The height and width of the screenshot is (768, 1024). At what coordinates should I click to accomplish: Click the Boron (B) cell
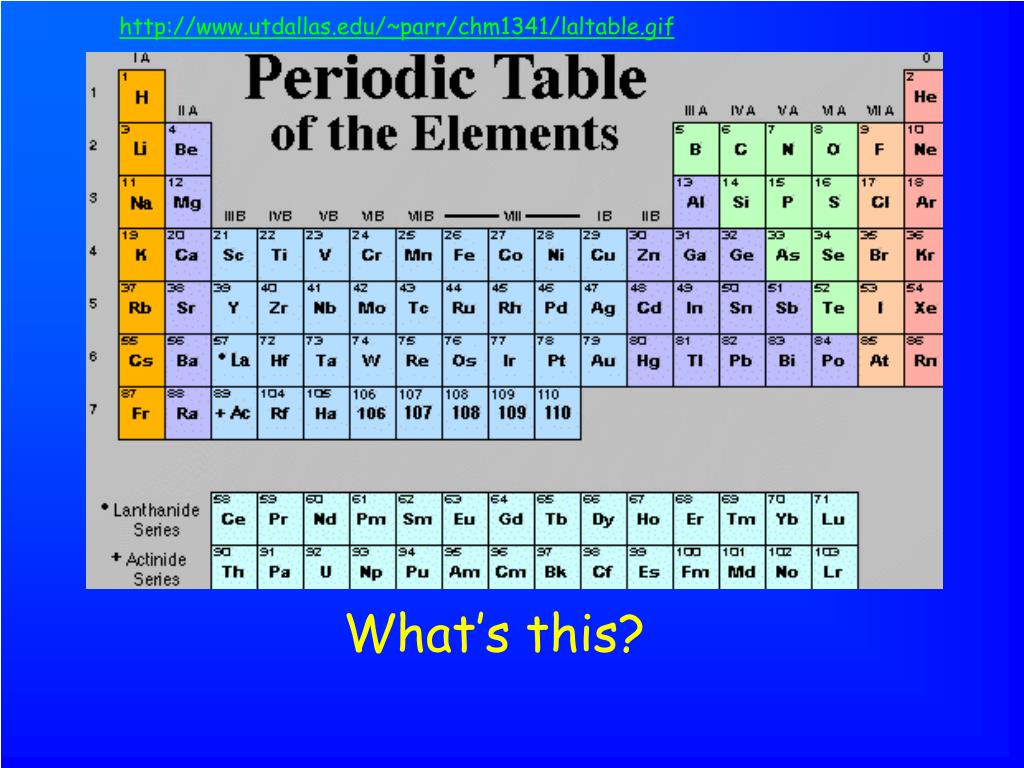coord(696,149)
